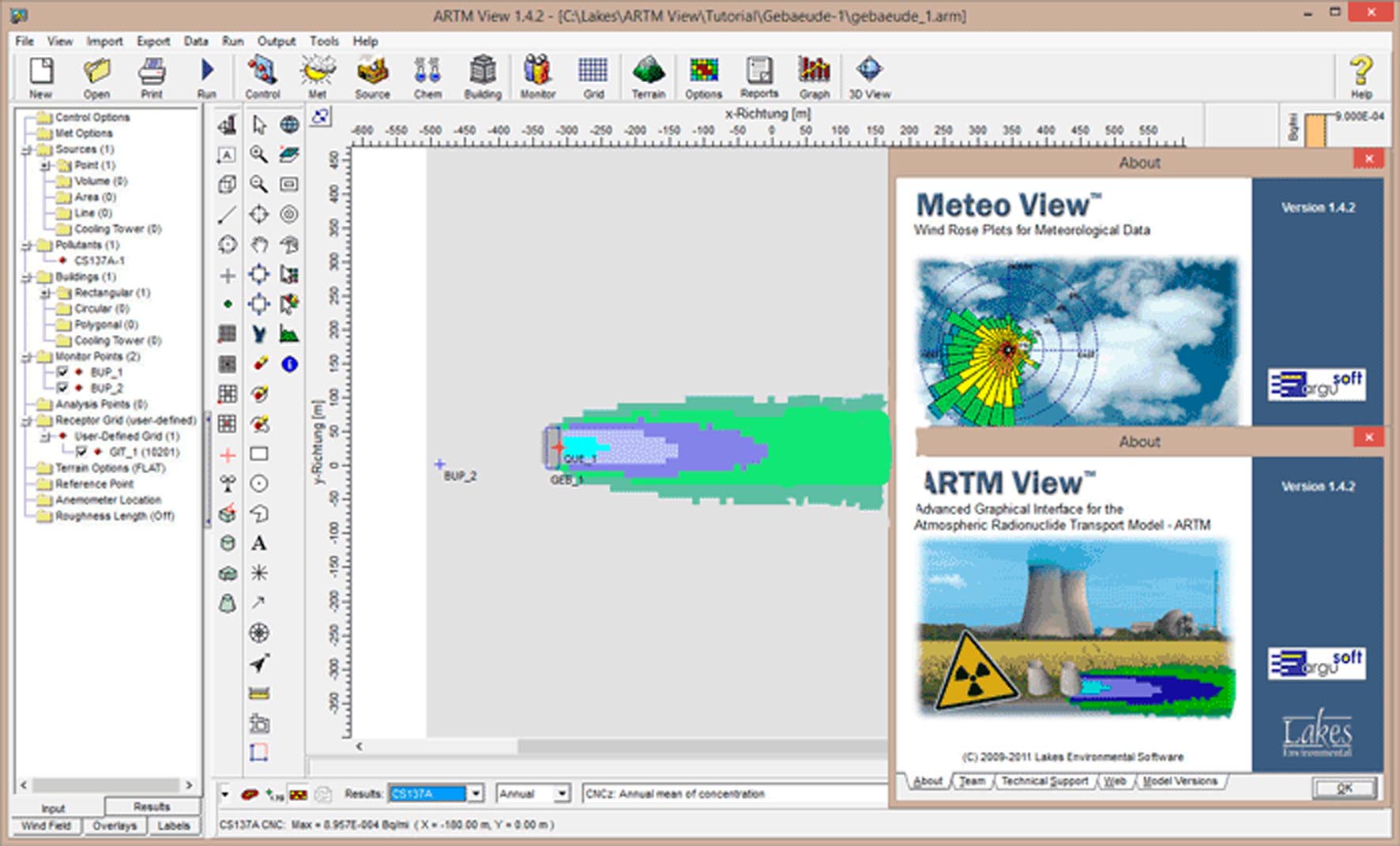Toggle the BUP_2 monitor point checkbox

62,388
